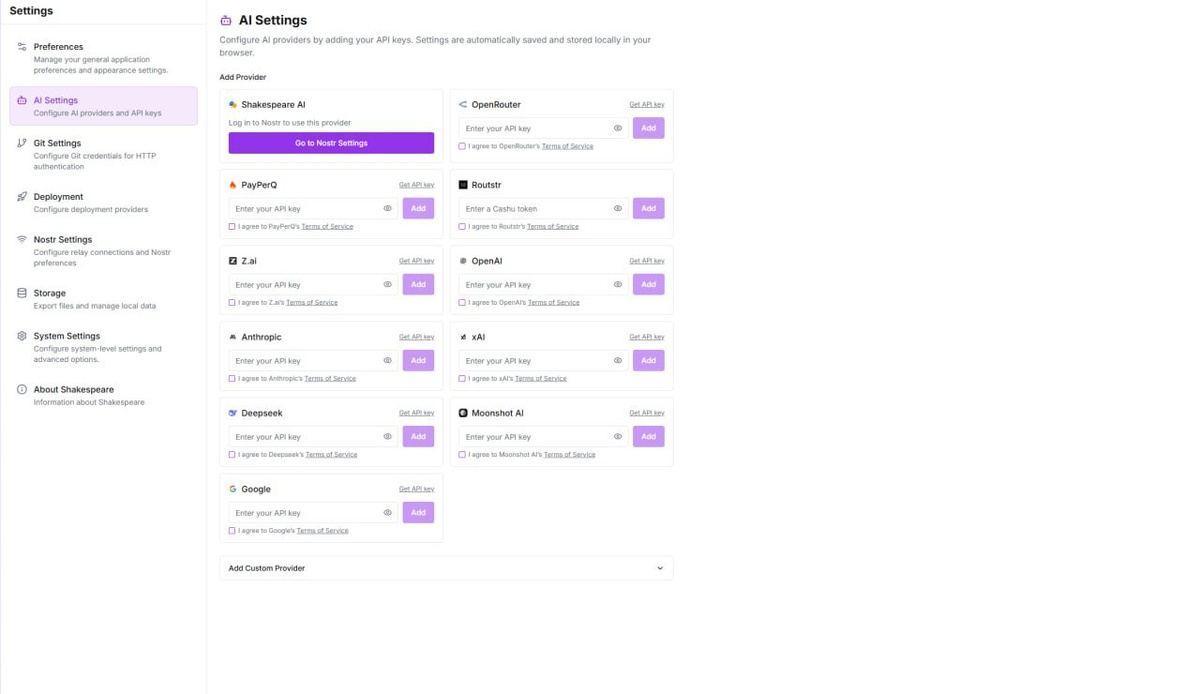
Task: Open the Get API key link for xAI
Action: 646,337
